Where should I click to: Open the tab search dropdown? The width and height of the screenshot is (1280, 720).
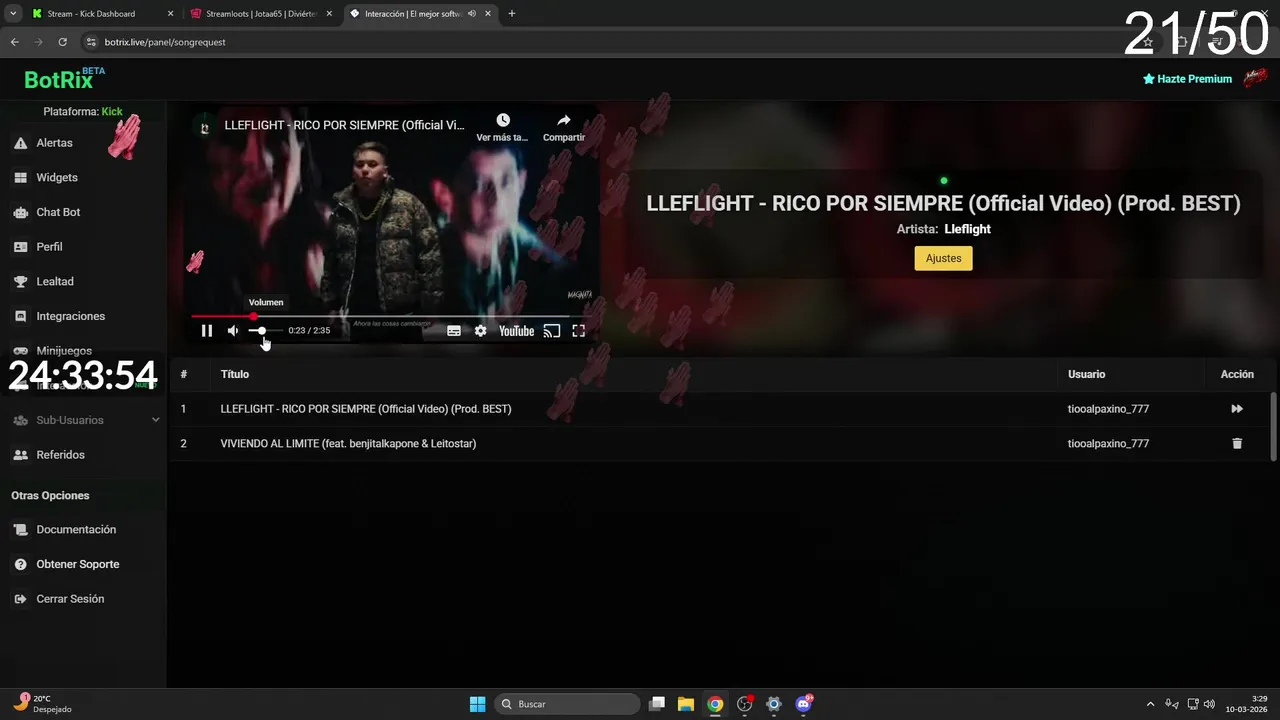pyautogui.click(x=13, y=14)
